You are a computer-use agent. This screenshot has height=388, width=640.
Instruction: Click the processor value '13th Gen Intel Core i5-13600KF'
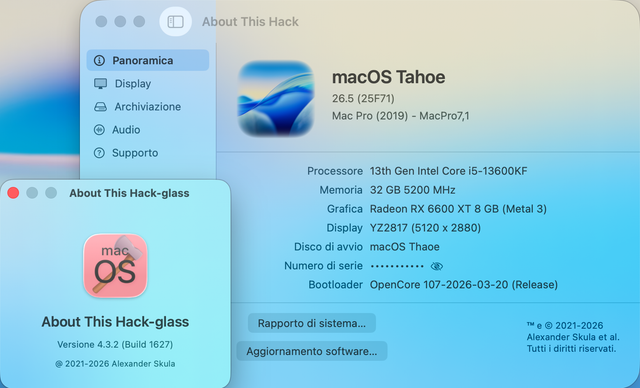tap(449, 171)
